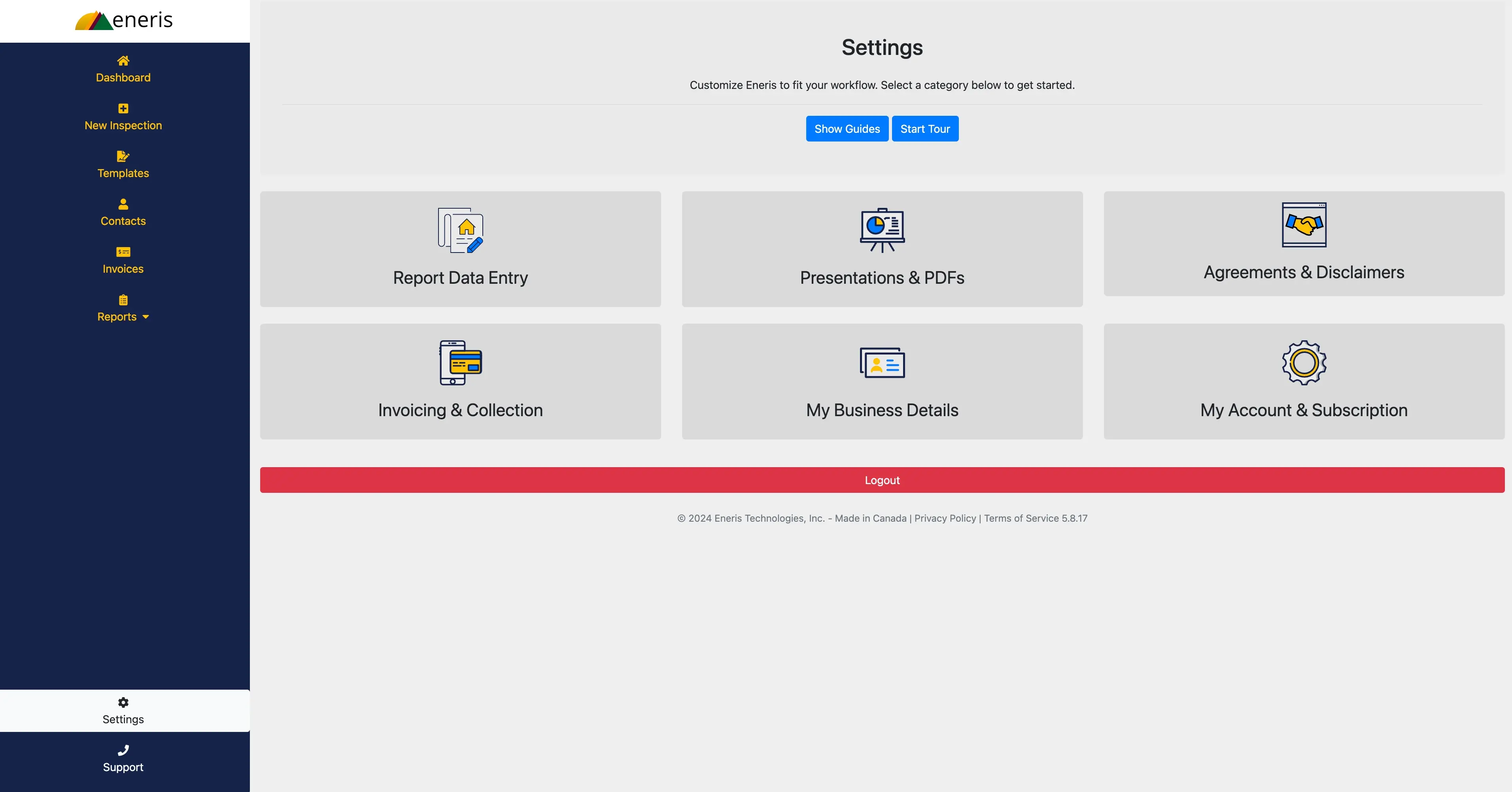Click the Agreements handshake icon
Screen dimensions: 1512x792
coord(1304,225)
